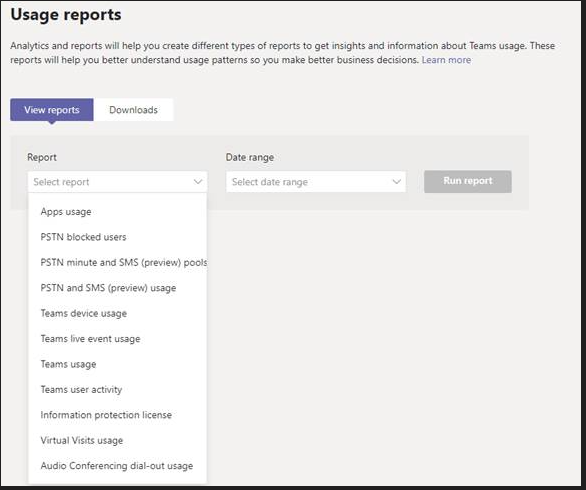Viewport: 586px width, 490px height.
Task: Click the Run report button
Action: tap(468, 182)
